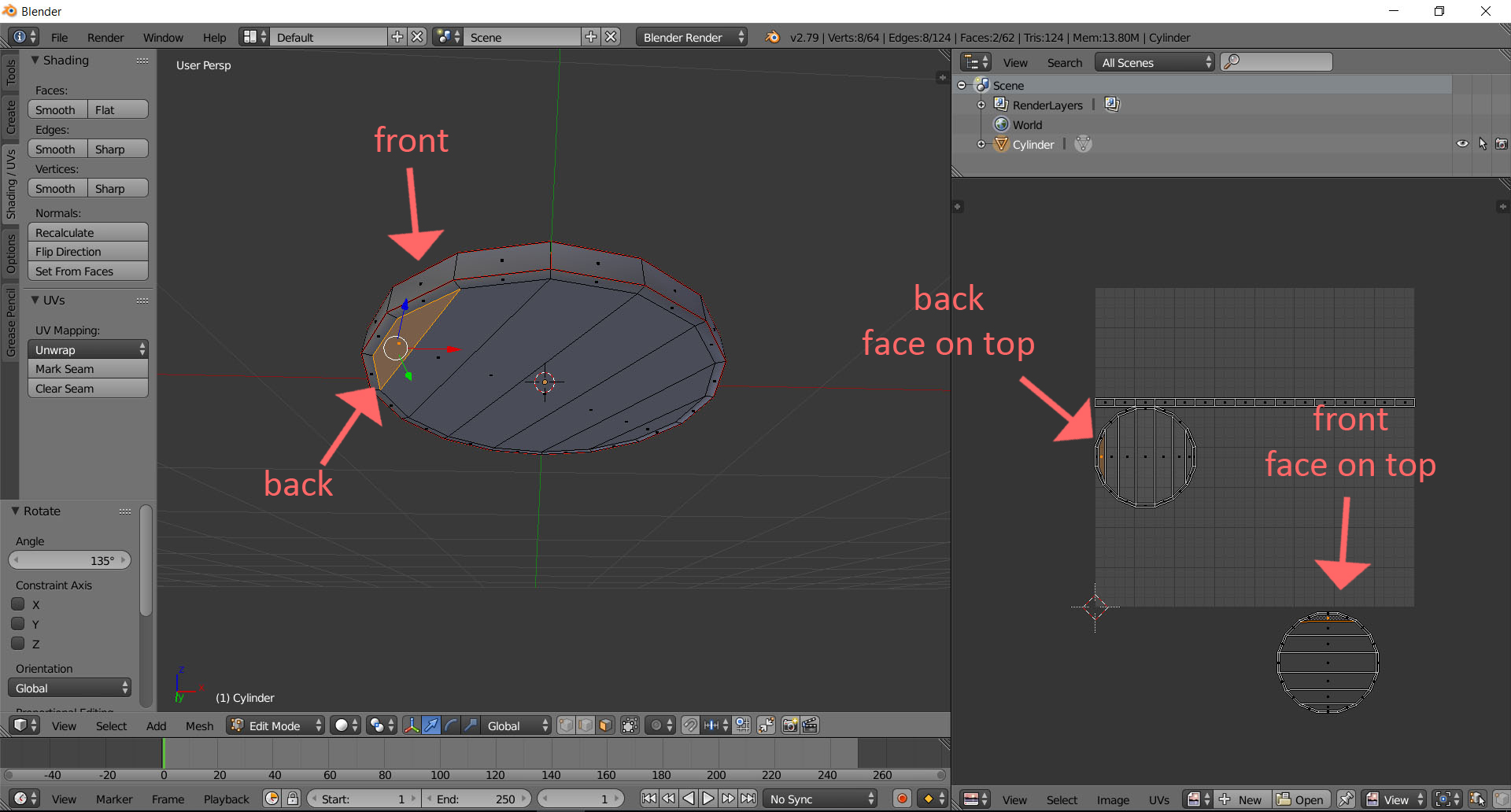
Task: Click the Recalculate normals button
Action: [x=88, y=232]
